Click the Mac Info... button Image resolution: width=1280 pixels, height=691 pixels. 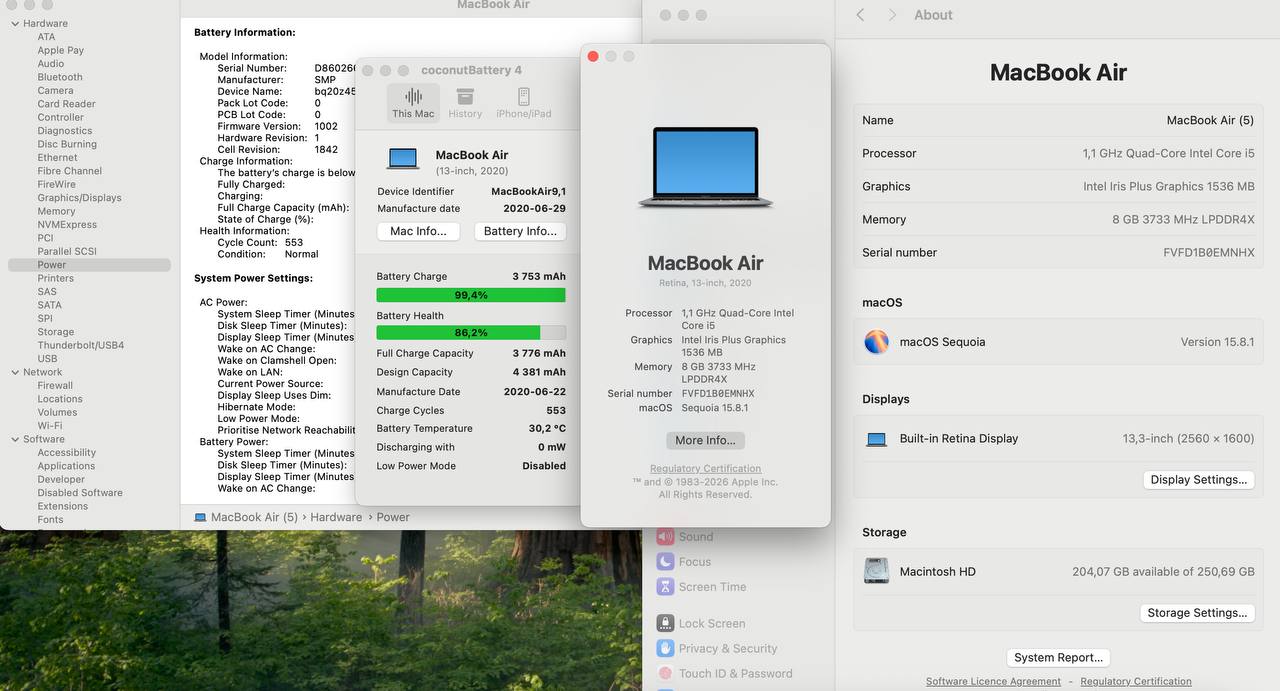pos(418,231)
